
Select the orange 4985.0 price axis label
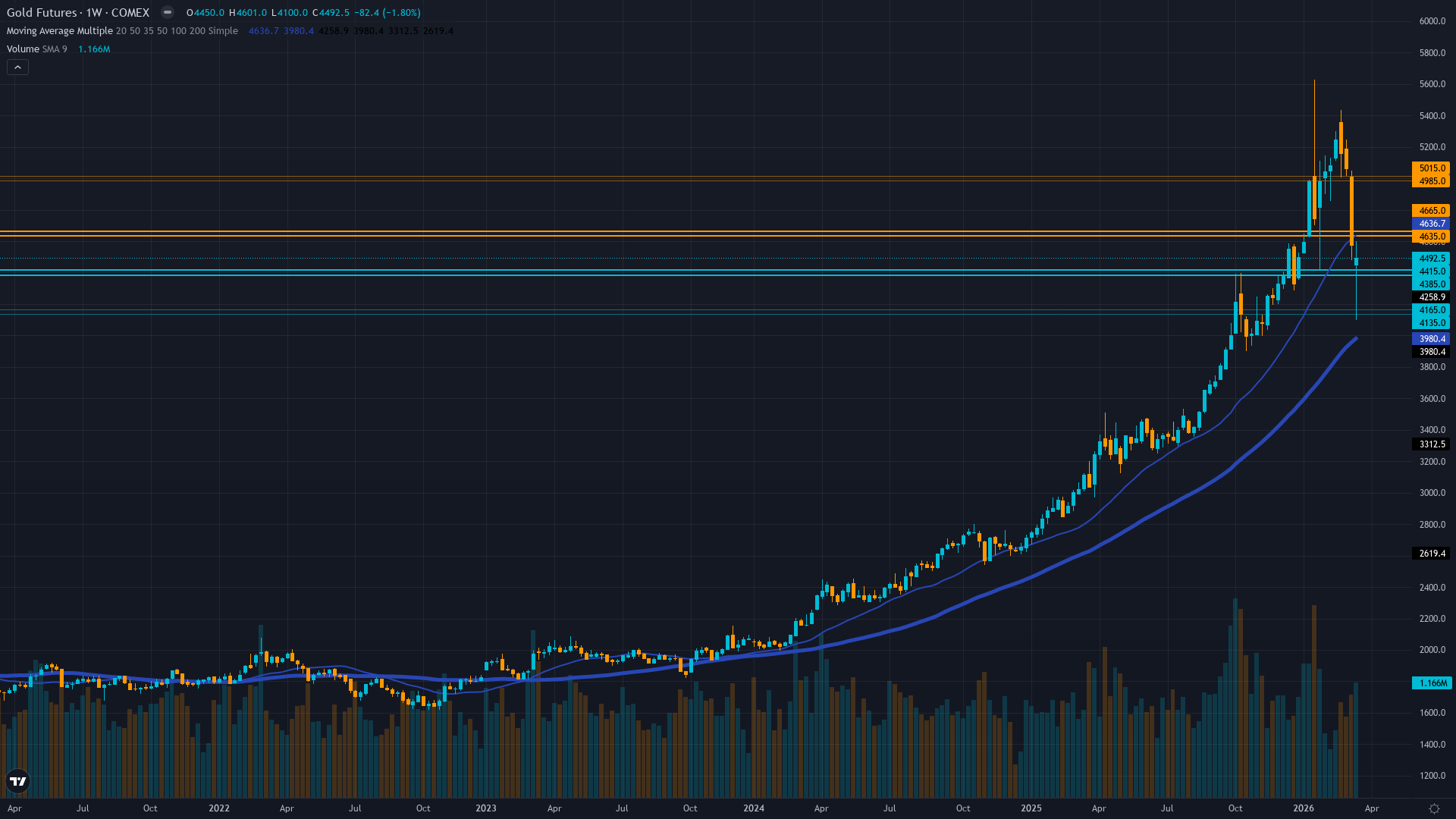click(1431, 181)
